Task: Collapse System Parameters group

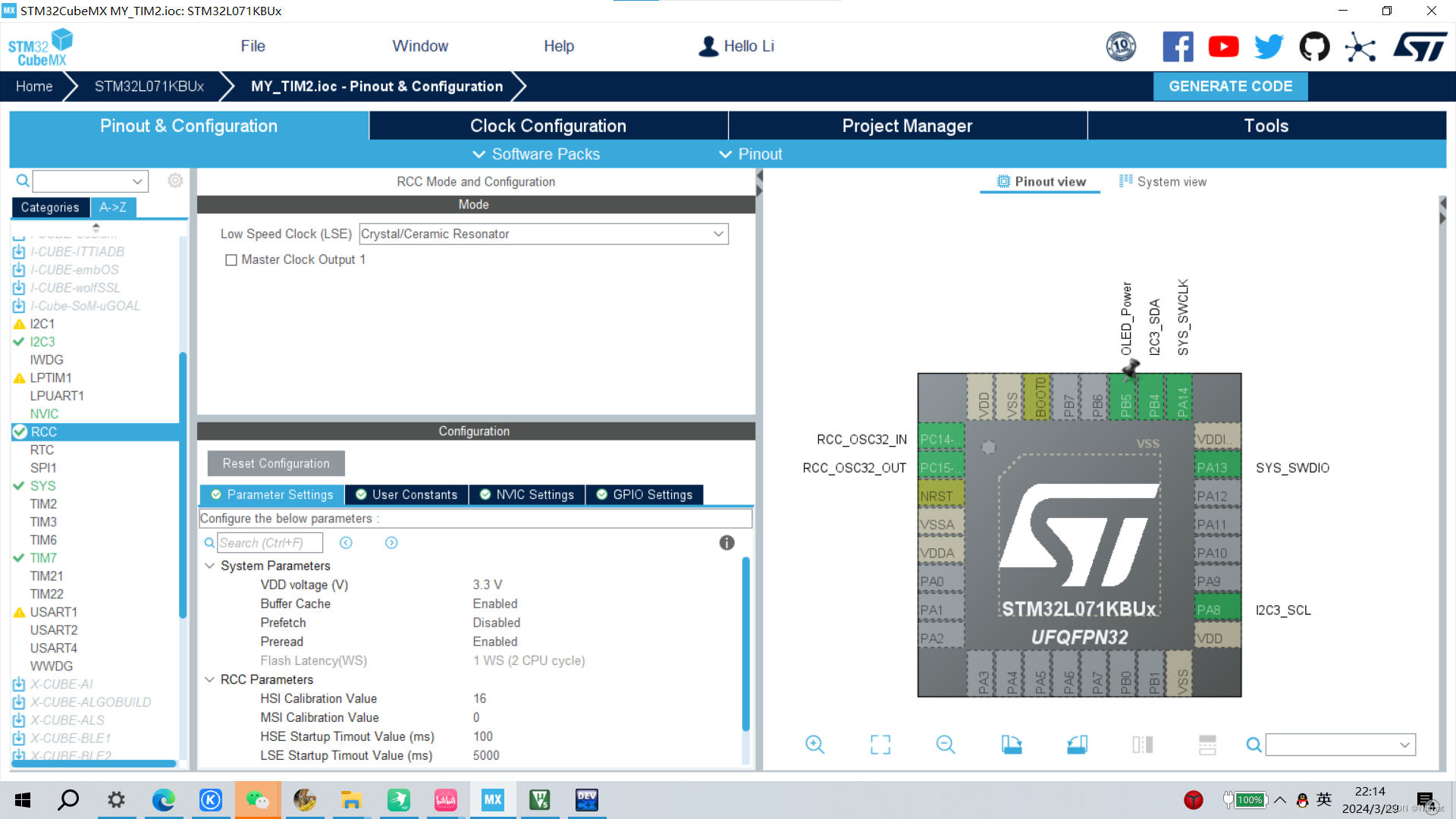Action: tap(210, 566)
